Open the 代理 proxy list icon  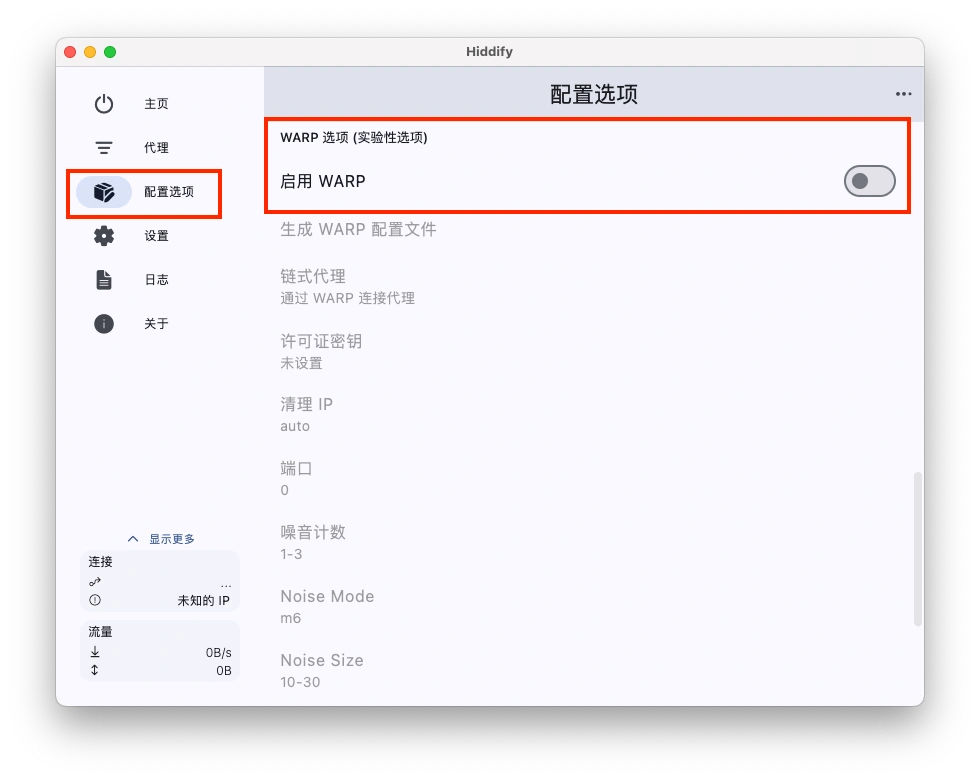pyautogui.click(x=104, y=148)
